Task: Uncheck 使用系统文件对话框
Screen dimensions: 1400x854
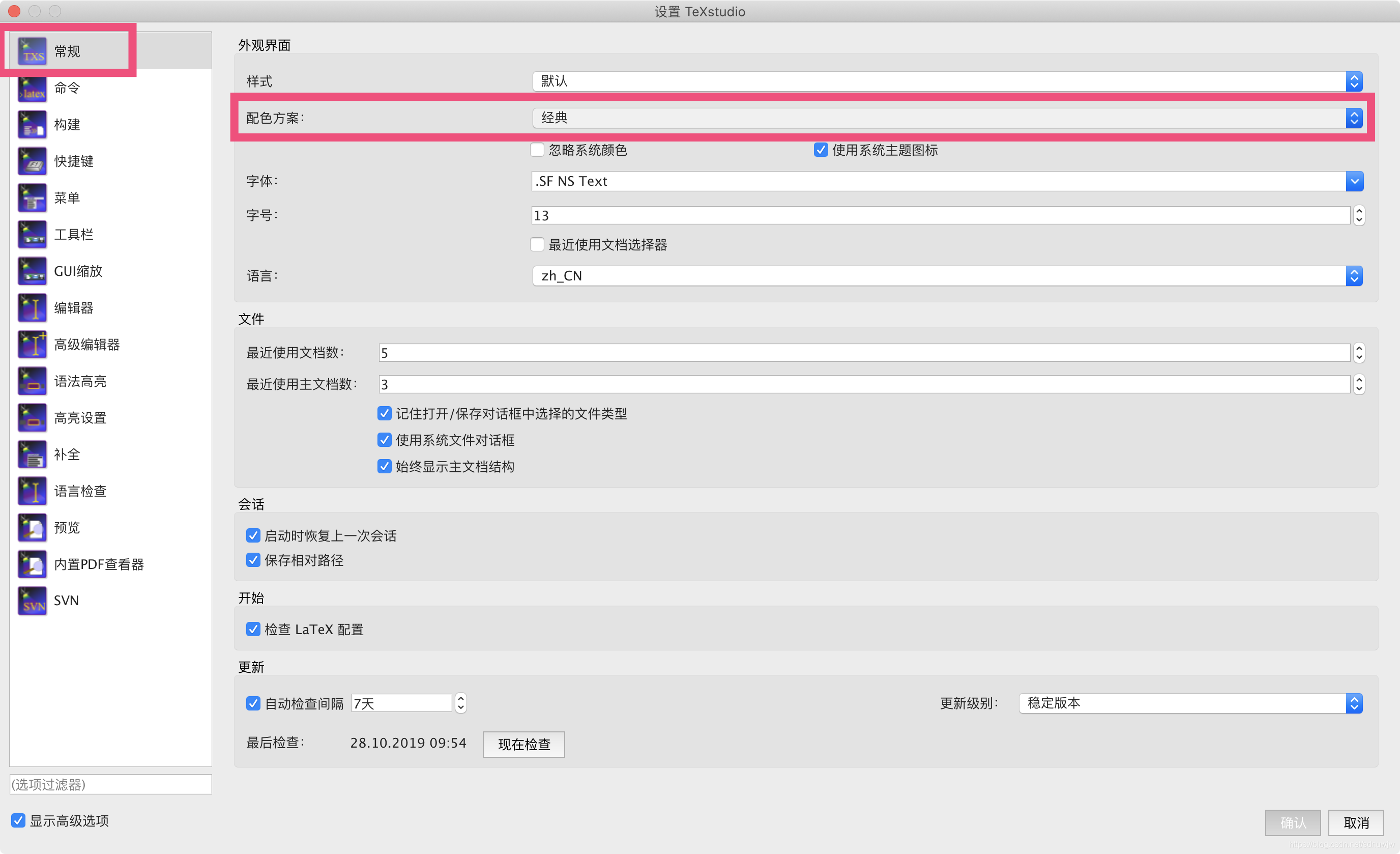Action: (x=385, y=440)
